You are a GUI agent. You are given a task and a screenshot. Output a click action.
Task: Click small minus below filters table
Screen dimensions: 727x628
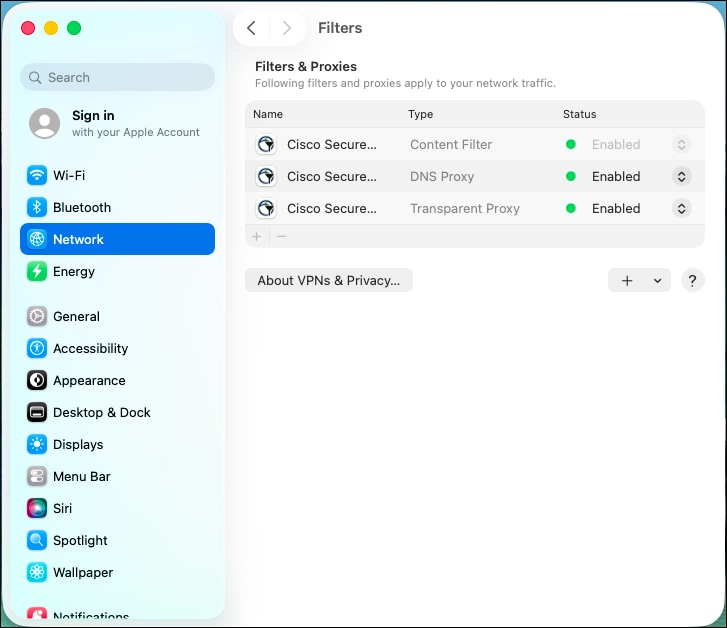tap(281, 237)
